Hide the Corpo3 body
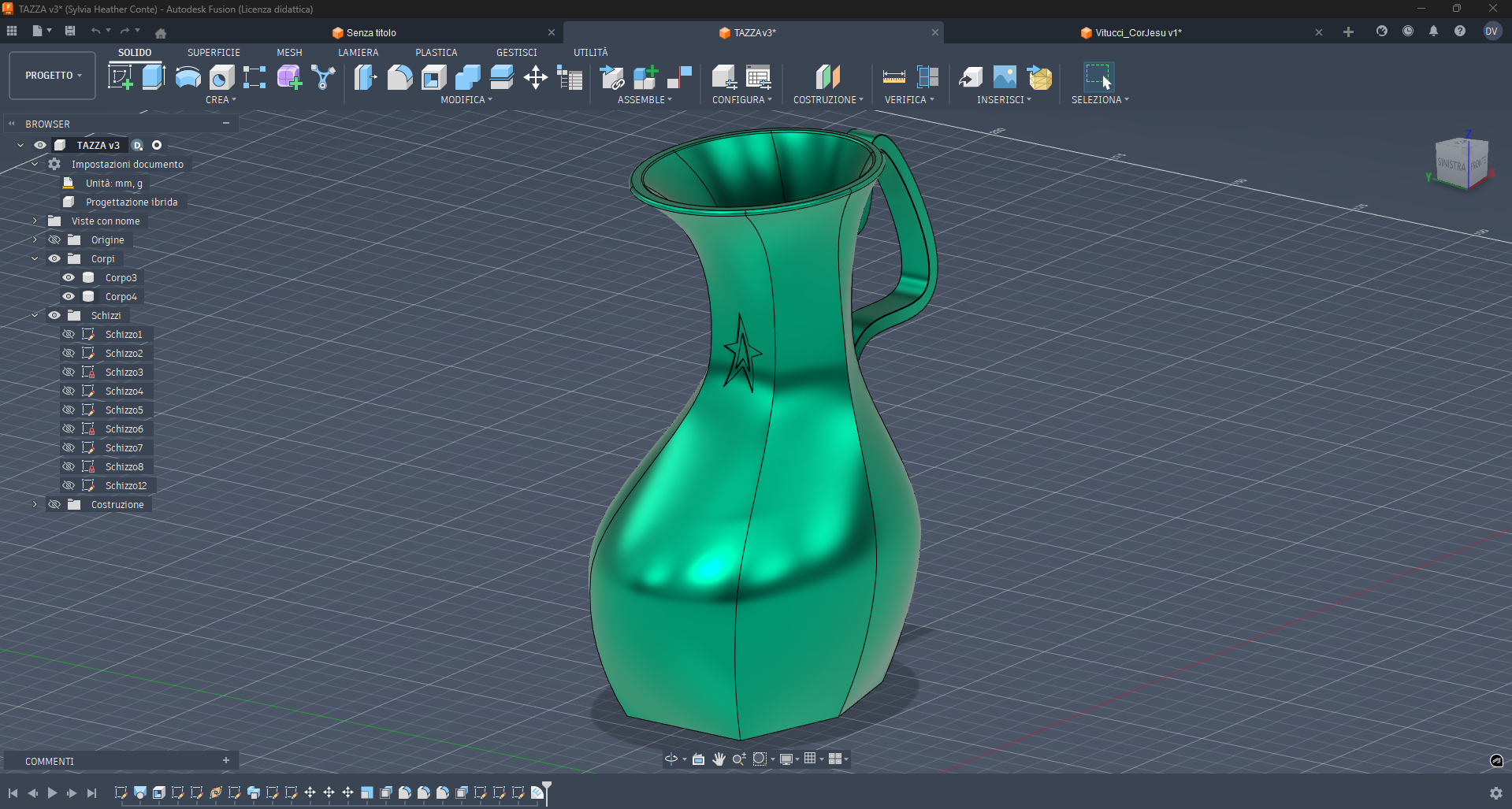The image size is (1512, 809). coord(69,277)
